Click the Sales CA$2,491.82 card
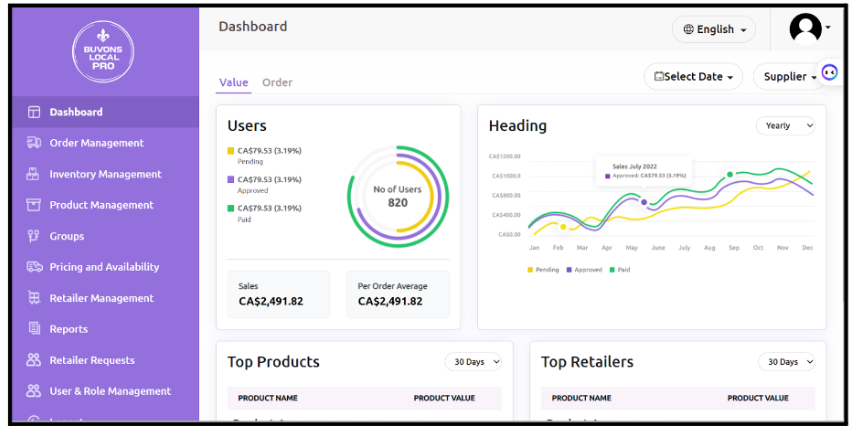The width and height of the screenshot is (853, 431). 279,294
